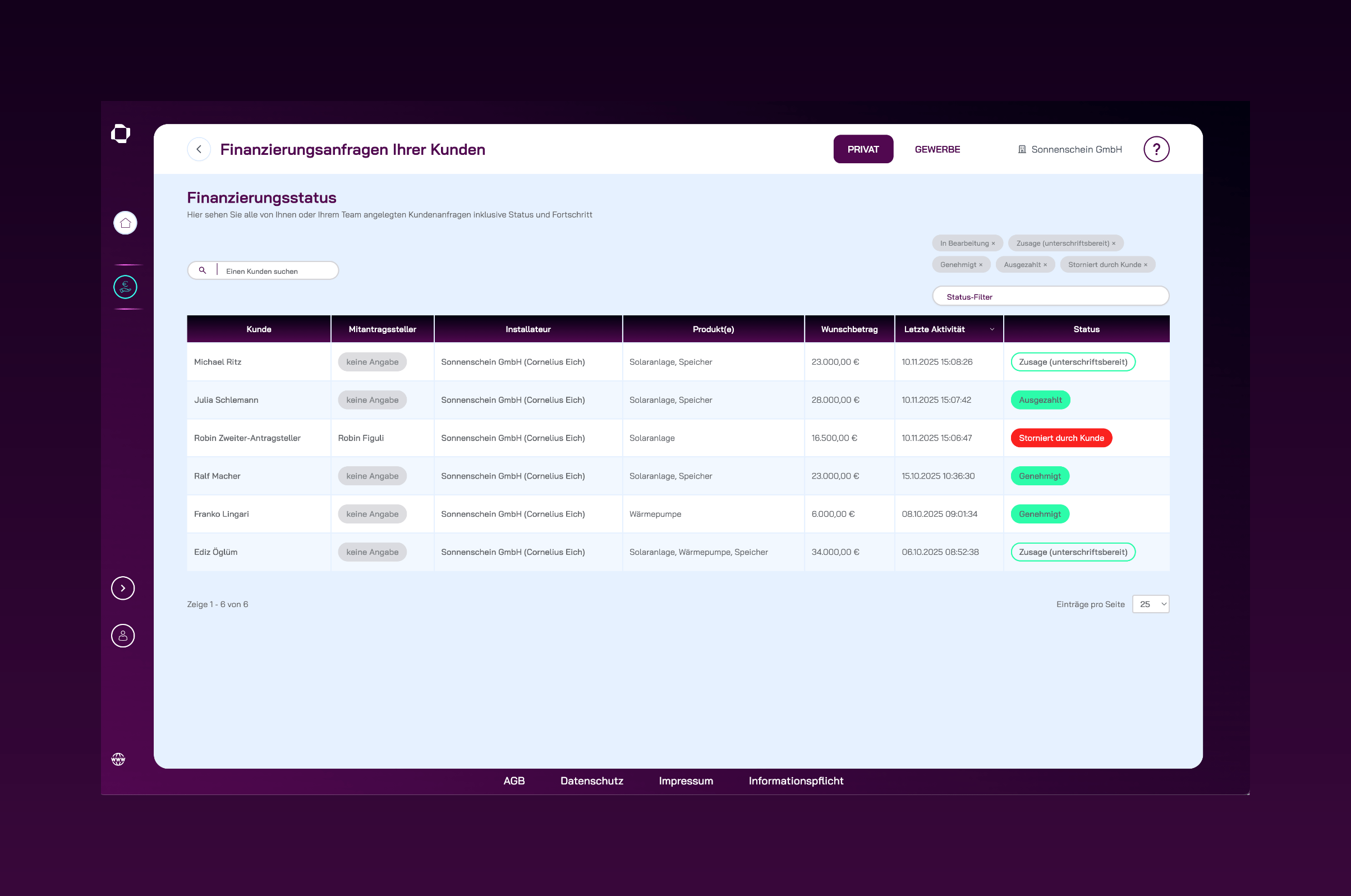
Task: Click the www globe icon in the sidebar
Action: pos(118,759)
